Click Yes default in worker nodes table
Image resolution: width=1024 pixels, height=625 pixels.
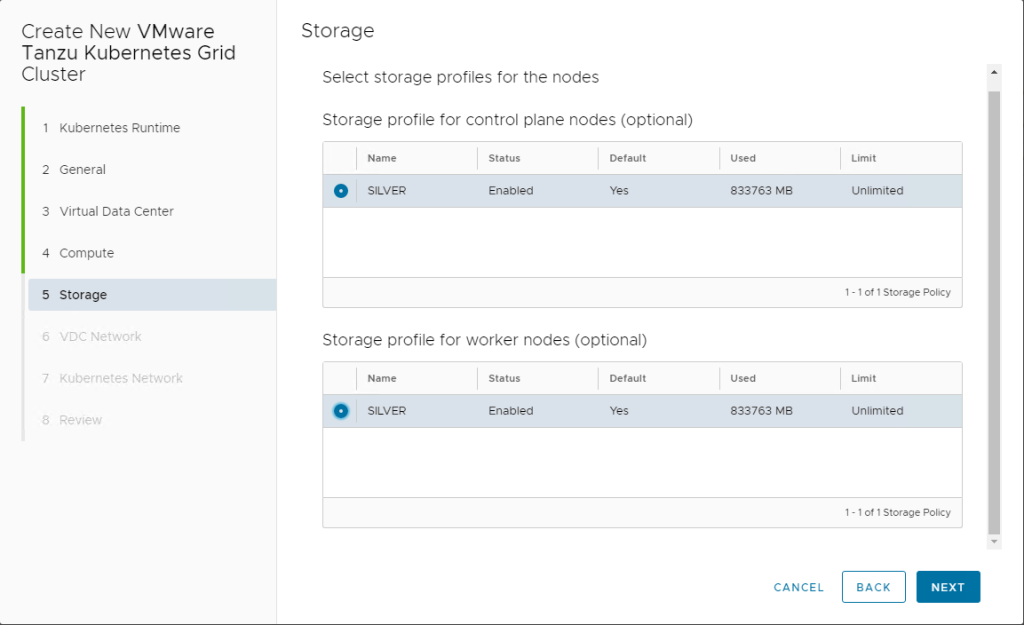(619, 411)
